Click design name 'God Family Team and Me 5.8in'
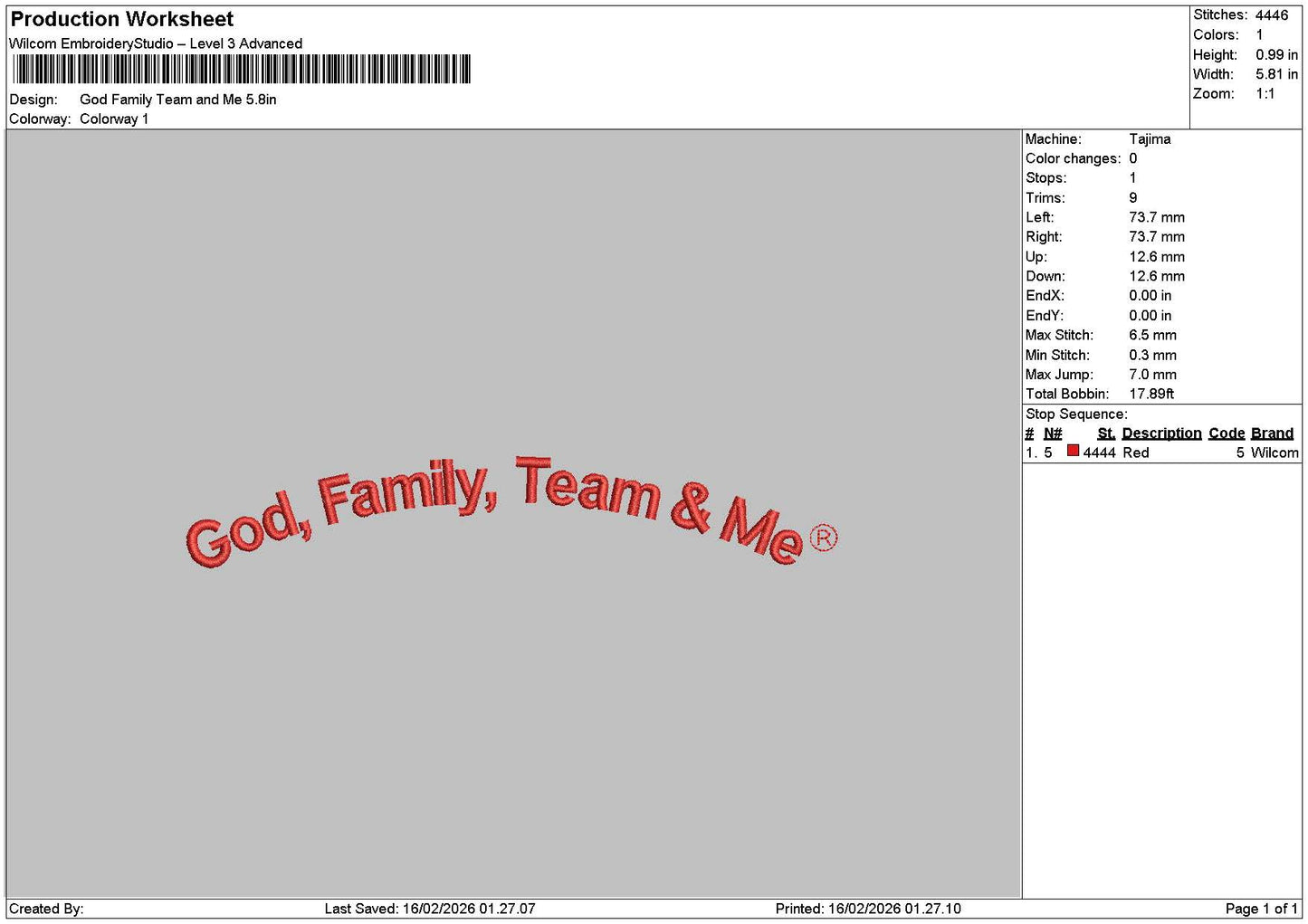This screenshot has width=1308, height=924. click(x=178, y=100)
